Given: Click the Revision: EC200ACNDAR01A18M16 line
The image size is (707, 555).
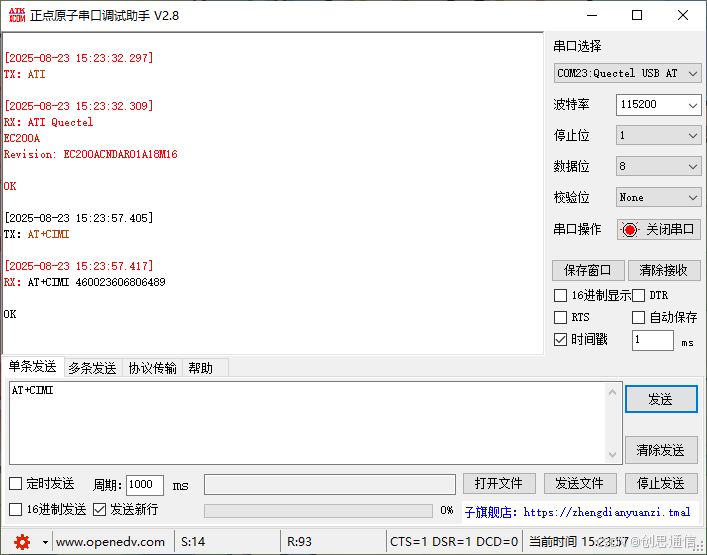Looking at the screenshot, I should [91, 155].
